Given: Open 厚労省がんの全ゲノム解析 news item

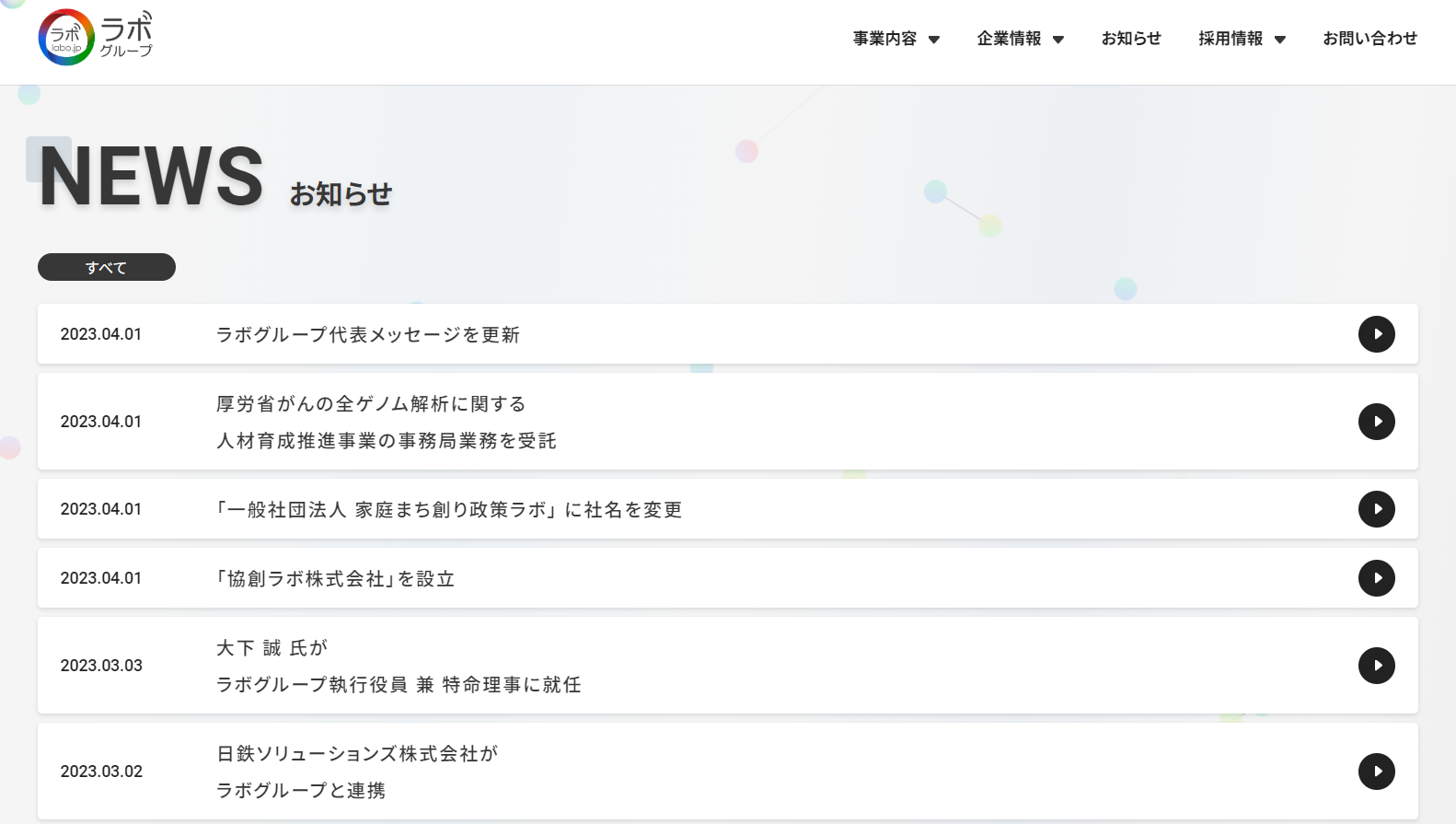Looking at the screenshot, I should (728, 422).
